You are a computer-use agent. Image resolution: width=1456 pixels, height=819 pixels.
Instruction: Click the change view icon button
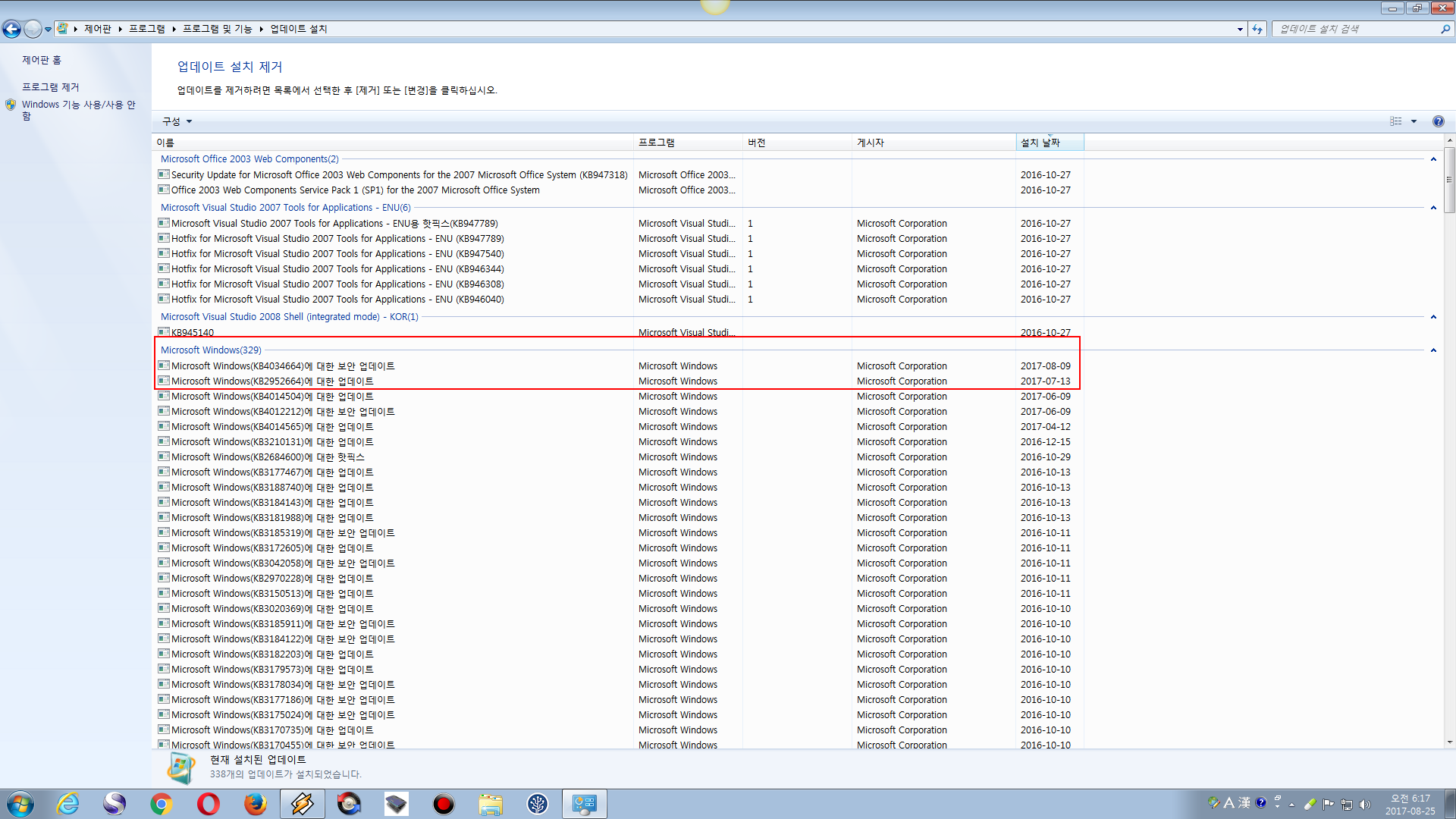pos(1396,121)
